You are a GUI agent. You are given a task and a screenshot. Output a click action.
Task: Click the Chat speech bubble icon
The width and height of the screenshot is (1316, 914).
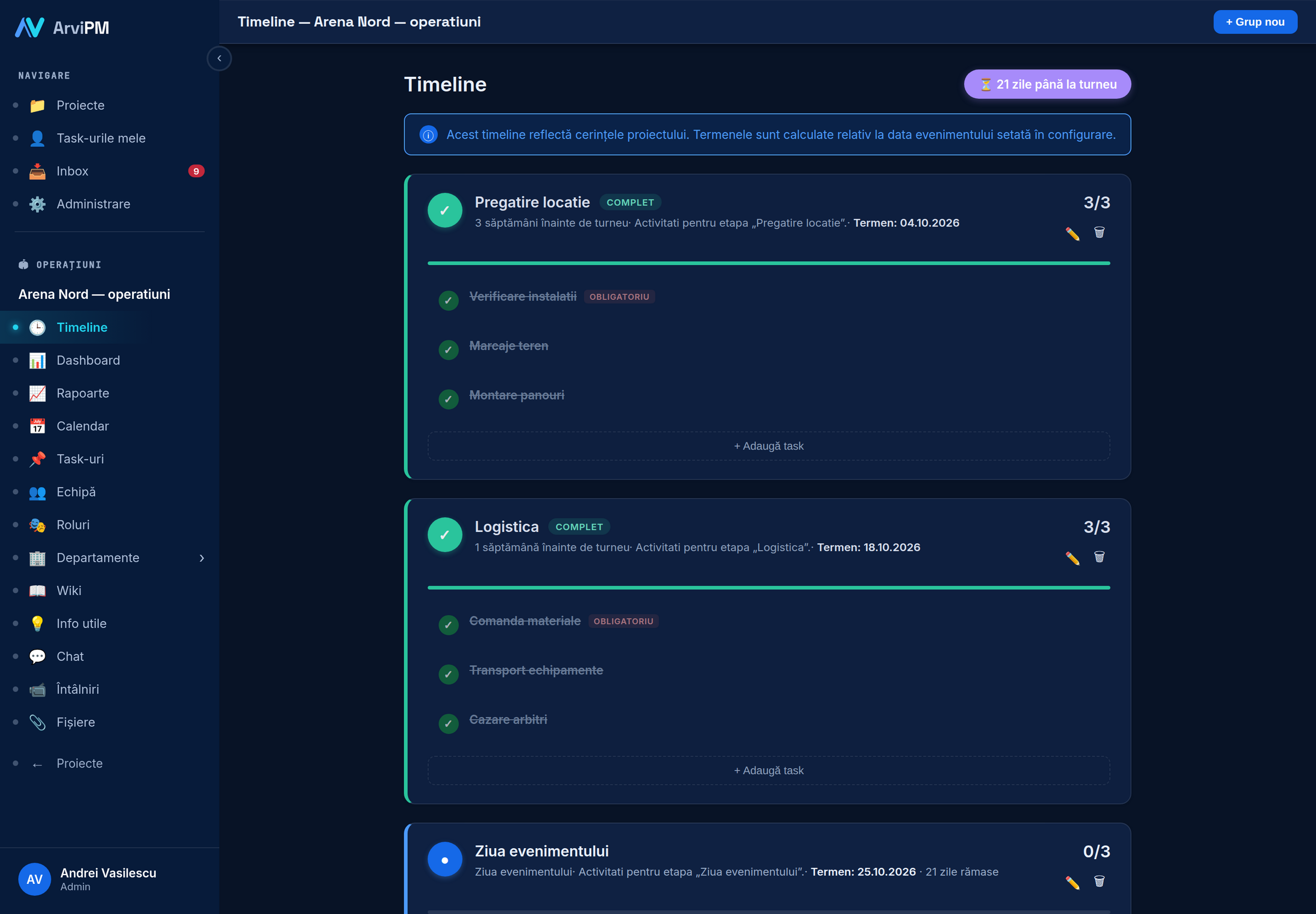coord(37,656)
